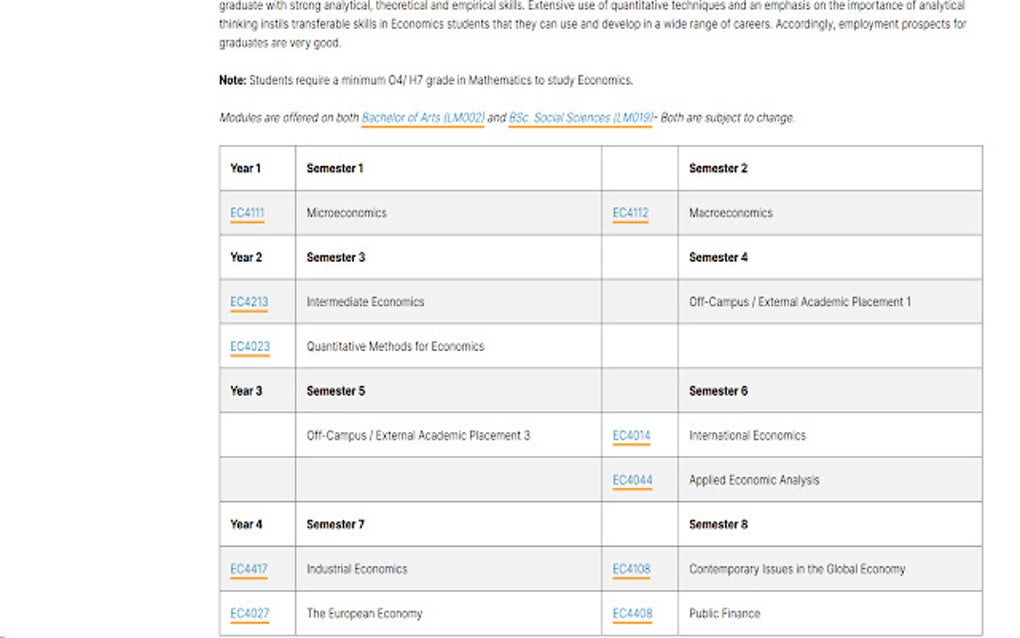
Task: Click the Applied Economic Analysis cell
Action: coord(754,480)
